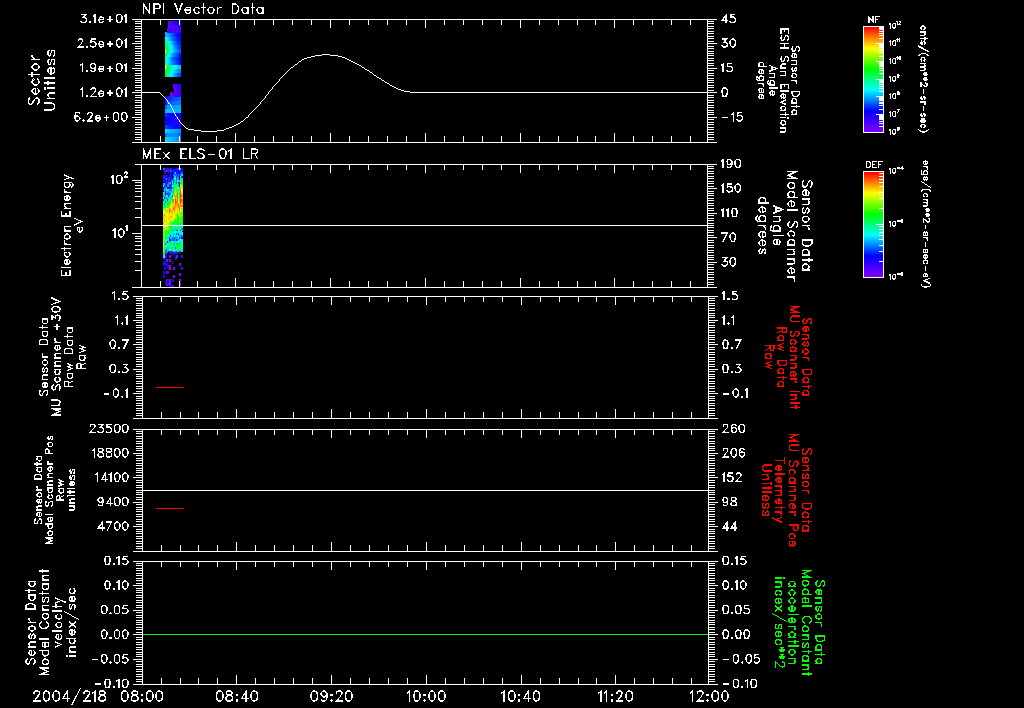Image resolution: width=1024 pixels, height=708 pixels.
Task: Select the "Model Scanner Angle degrees" right label
Action: (786, 226)
